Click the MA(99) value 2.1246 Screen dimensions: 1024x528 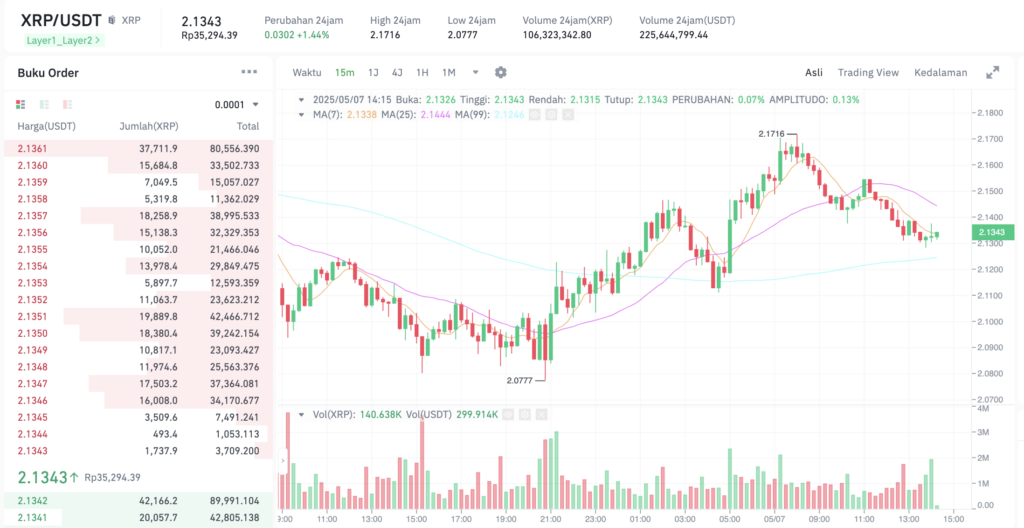click(x=509, y=114)
